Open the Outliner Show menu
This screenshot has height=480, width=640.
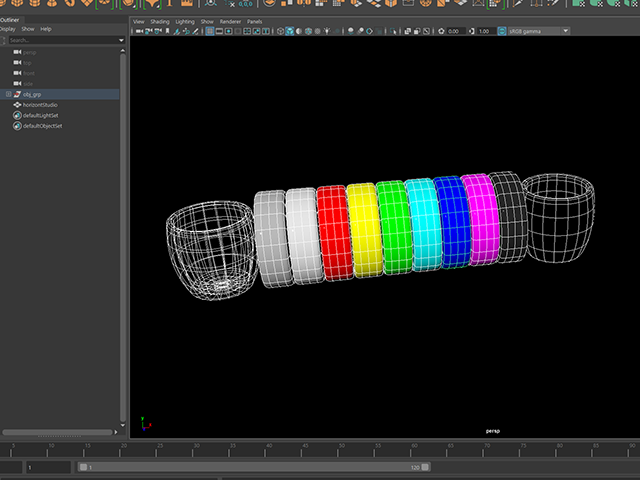coord(28,29)
